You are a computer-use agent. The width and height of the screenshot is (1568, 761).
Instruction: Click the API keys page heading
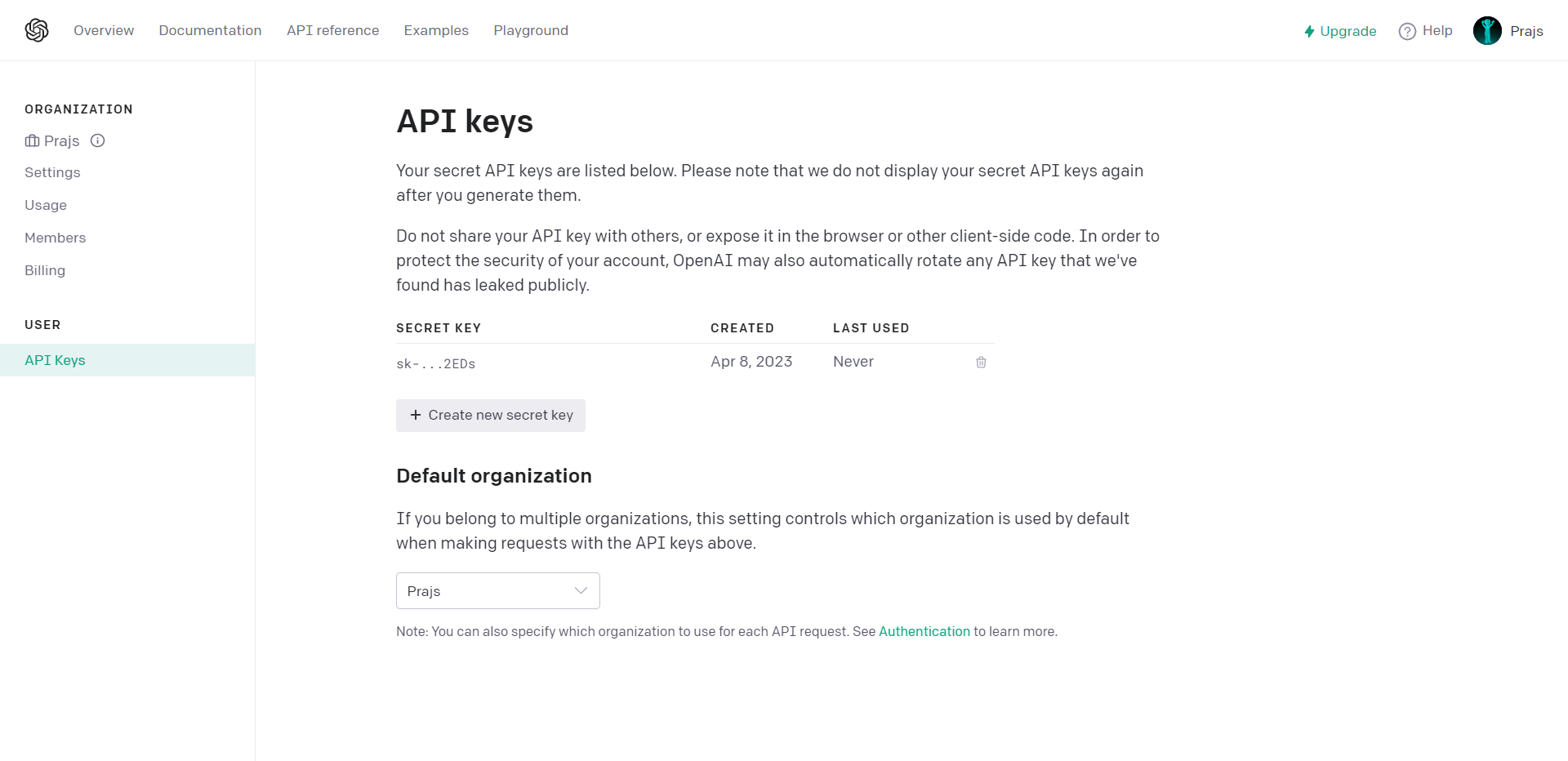pyautogui.click(x=465, y=122)
